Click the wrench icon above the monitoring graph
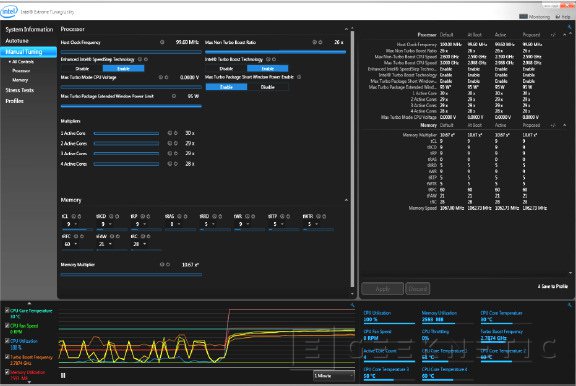This screenshot has width=576, height=386. 352,305
